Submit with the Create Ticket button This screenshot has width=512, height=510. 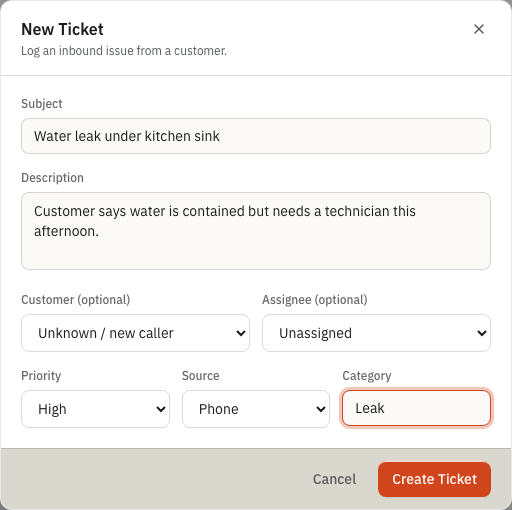434,479
